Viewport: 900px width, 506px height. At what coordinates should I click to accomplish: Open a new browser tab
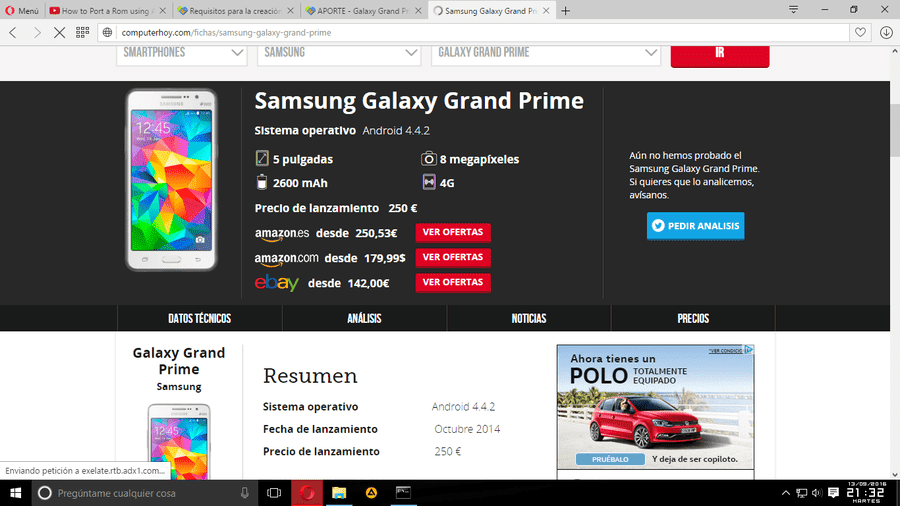pos(565,11)
